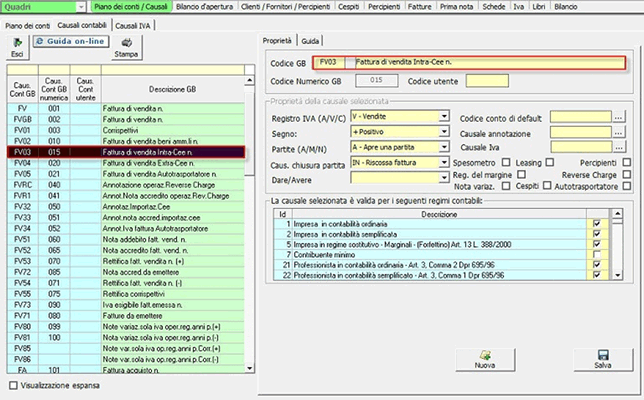This screenshot has width=644, height=400.
Task: Open the Quadri dropdown at top
Action: pos(83,6)
